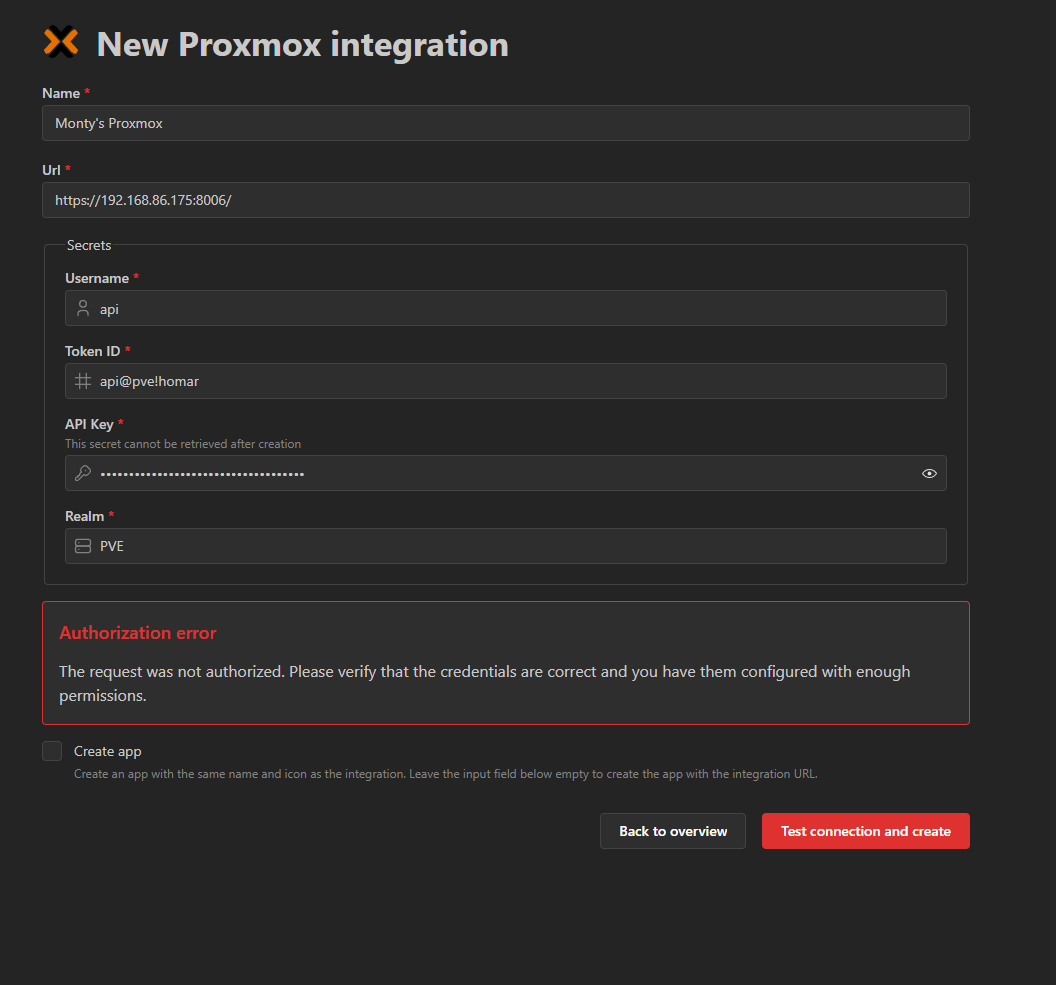Click the Proxmox logo icon
The height and width of the screenshot is (985, 1056).
coord(61,42)
